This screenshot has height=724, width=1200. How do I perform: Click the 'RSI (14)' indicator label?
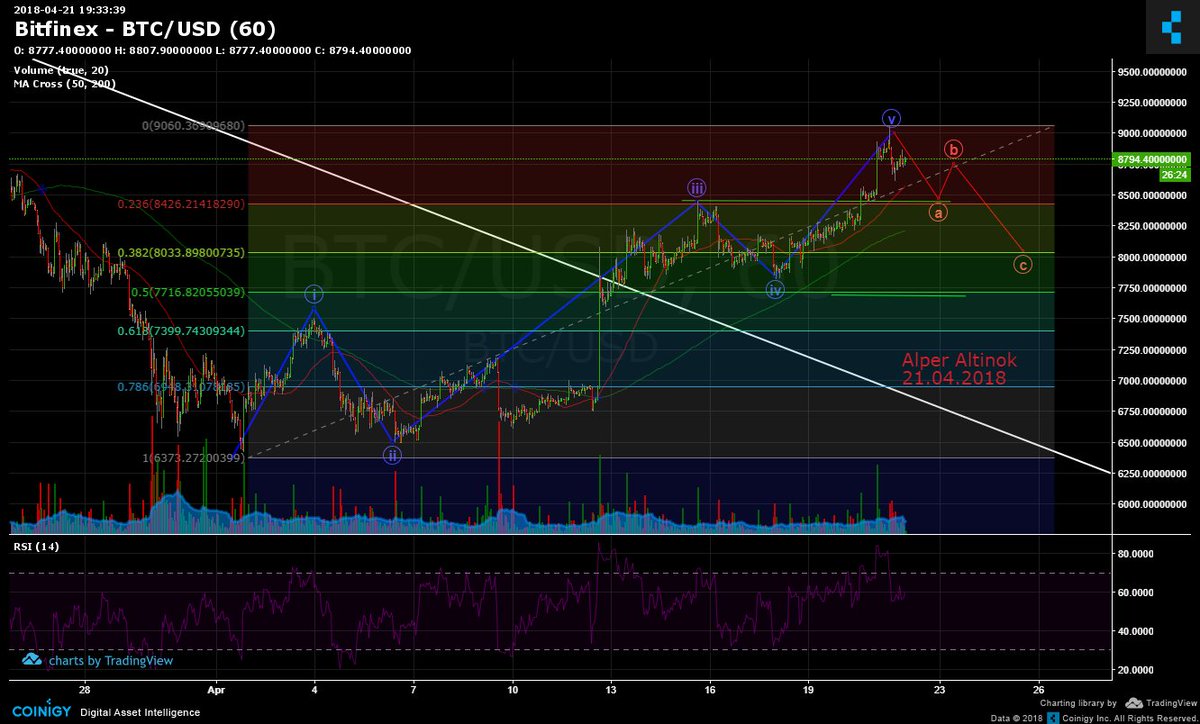click(x=36, y=548)
